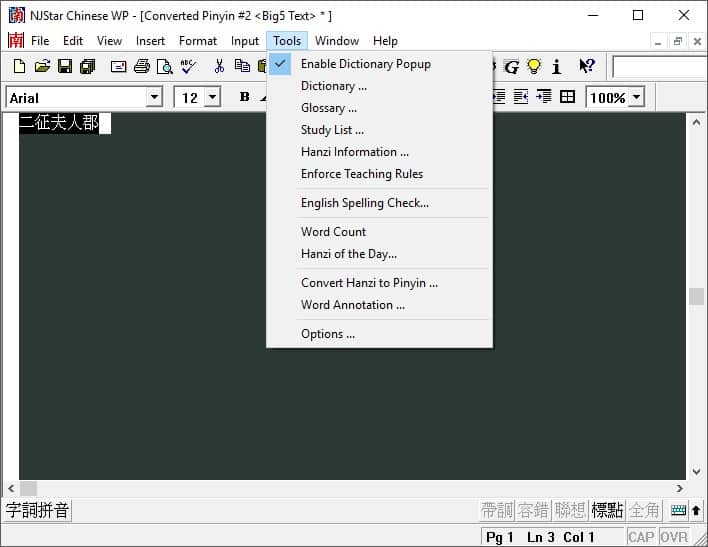This screenshot has height=547, width=708.
Task: Open Print Preview magnifier icon
Action: [164, 66]
